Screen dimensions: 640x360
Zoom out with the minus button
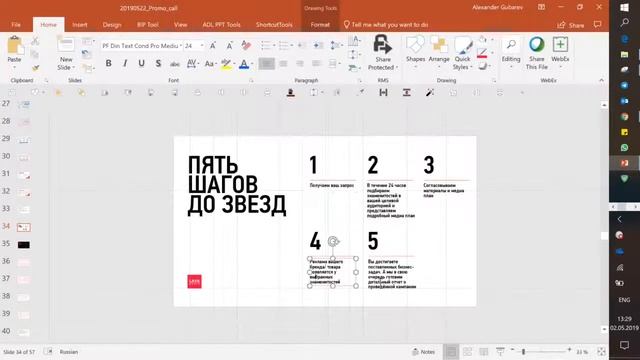(512, 350)
